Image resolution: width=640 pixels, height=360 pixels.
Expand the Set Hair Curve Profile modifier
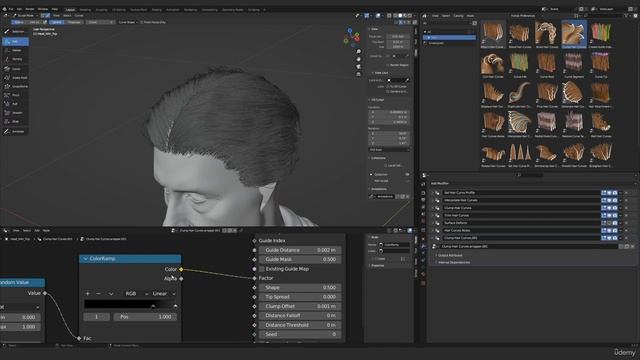(x=432, y=193)
